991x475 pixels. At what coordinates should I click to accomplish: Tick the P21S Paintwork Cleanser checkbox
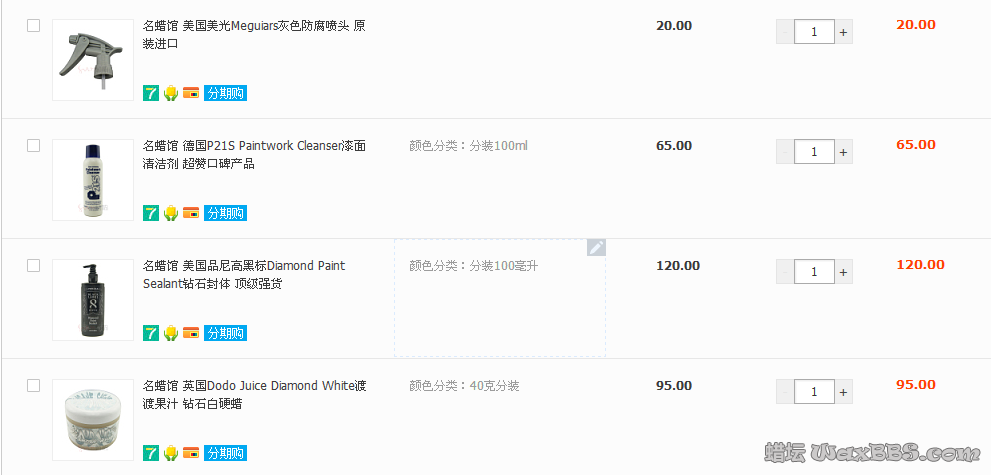[33, 146]
